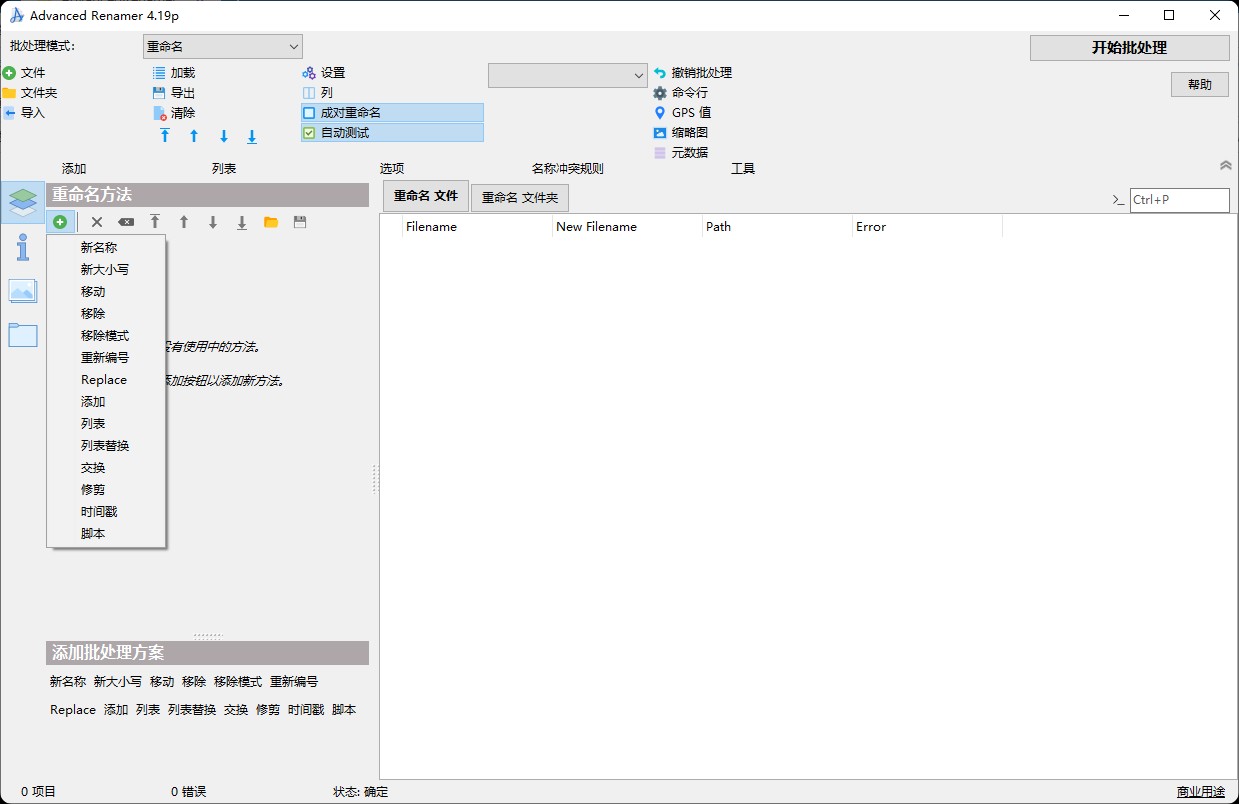
Task: Click the save method preset disk icon
Action: pos(299,221)
